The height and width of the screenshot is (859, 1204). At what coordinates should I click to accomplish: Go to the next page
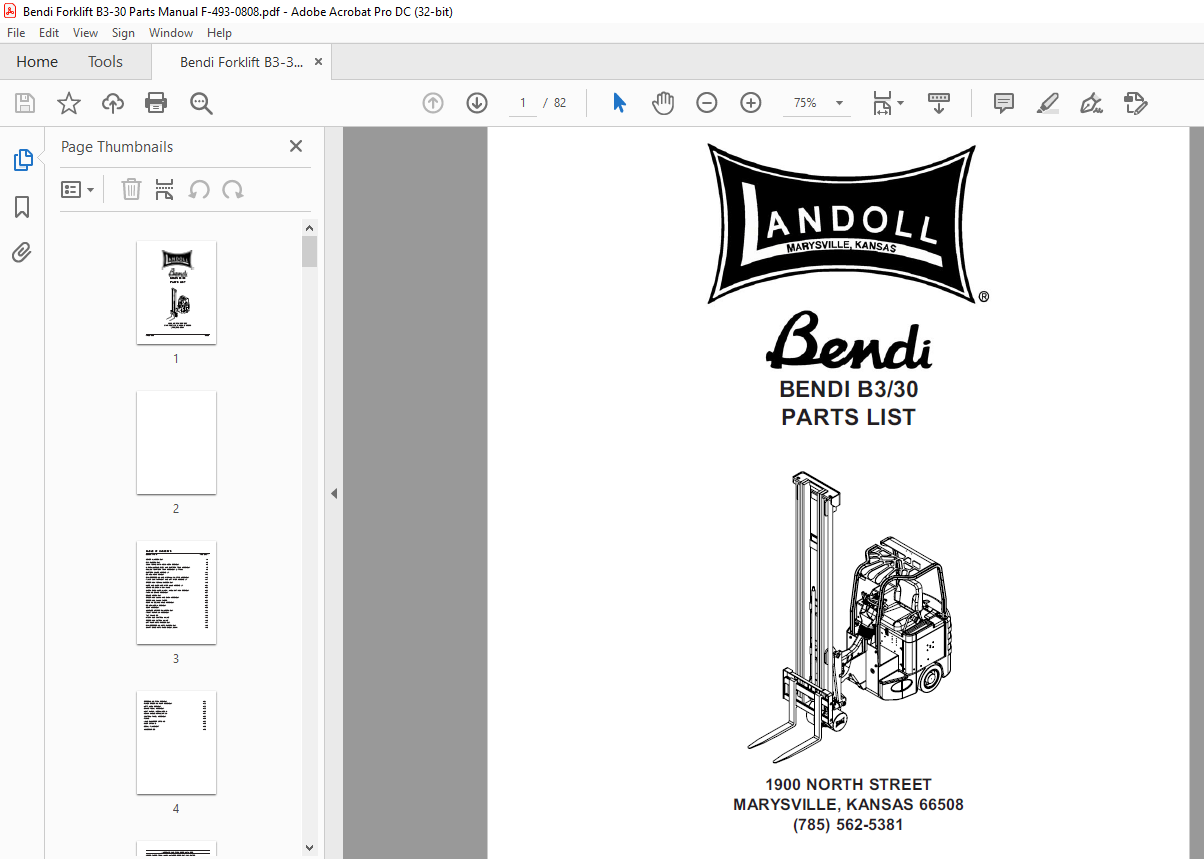(477, 103)
